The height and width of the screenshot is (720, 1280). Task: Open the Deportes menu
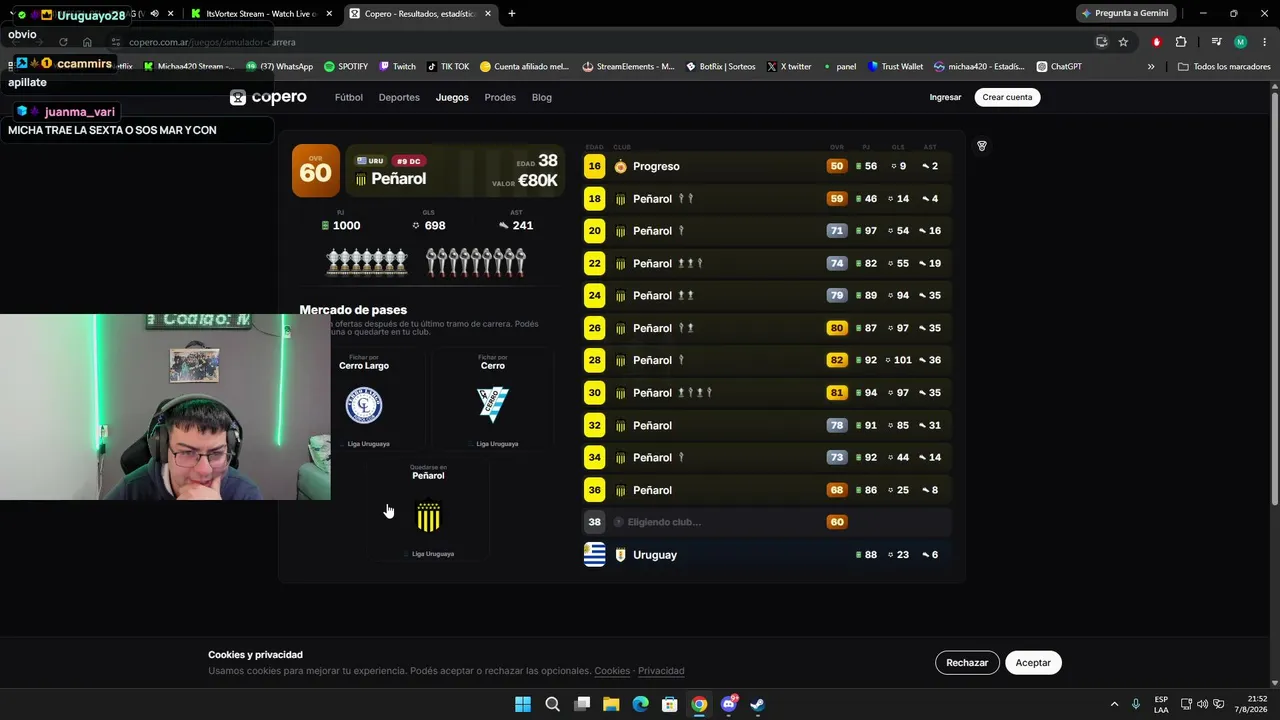point(399,98)
